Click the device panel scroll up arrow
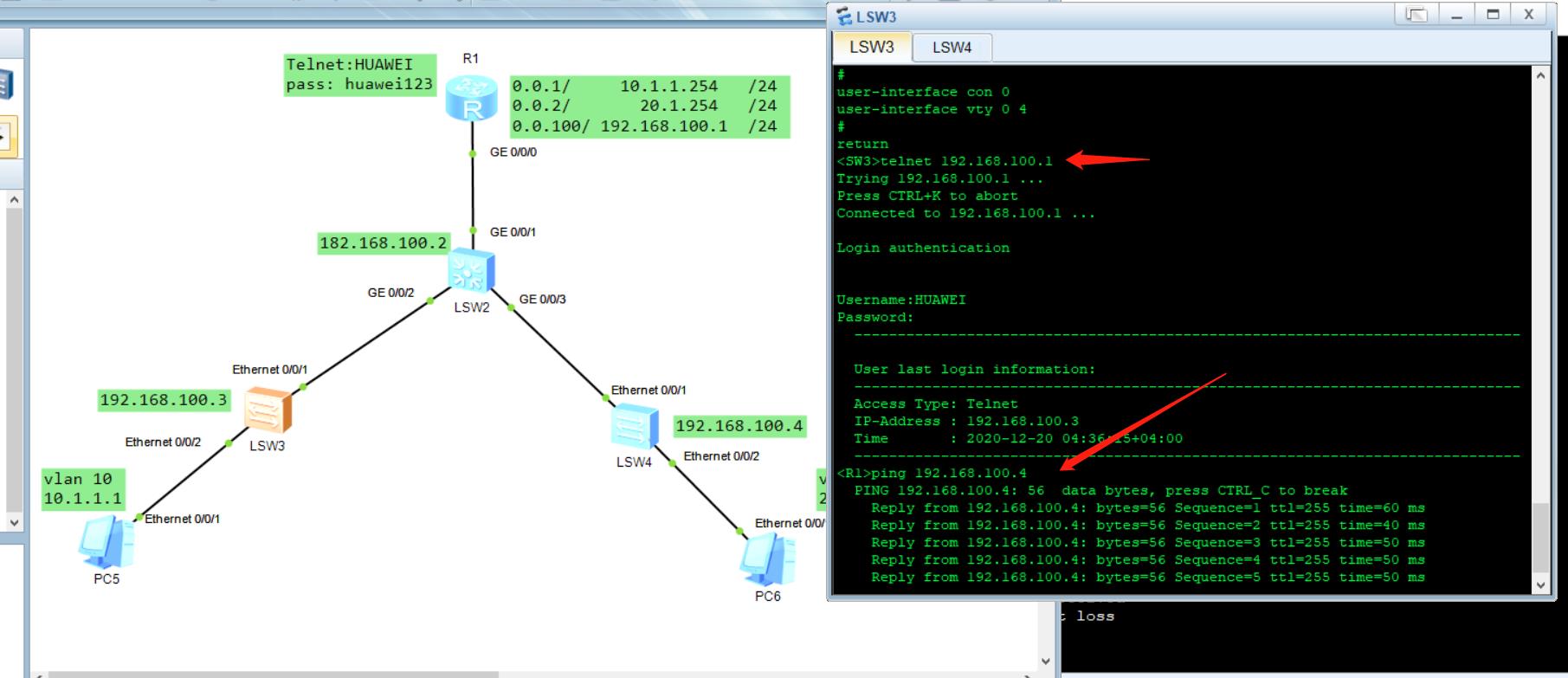Image resolution: width=1568 pixels, height=678 pixels. 14,200
